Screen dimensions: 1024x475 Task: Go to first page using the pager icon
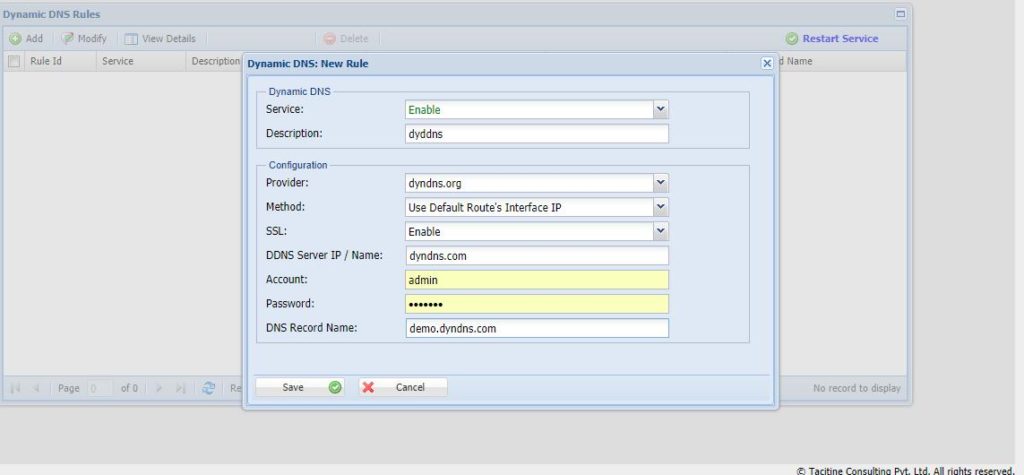pos(15,388)
